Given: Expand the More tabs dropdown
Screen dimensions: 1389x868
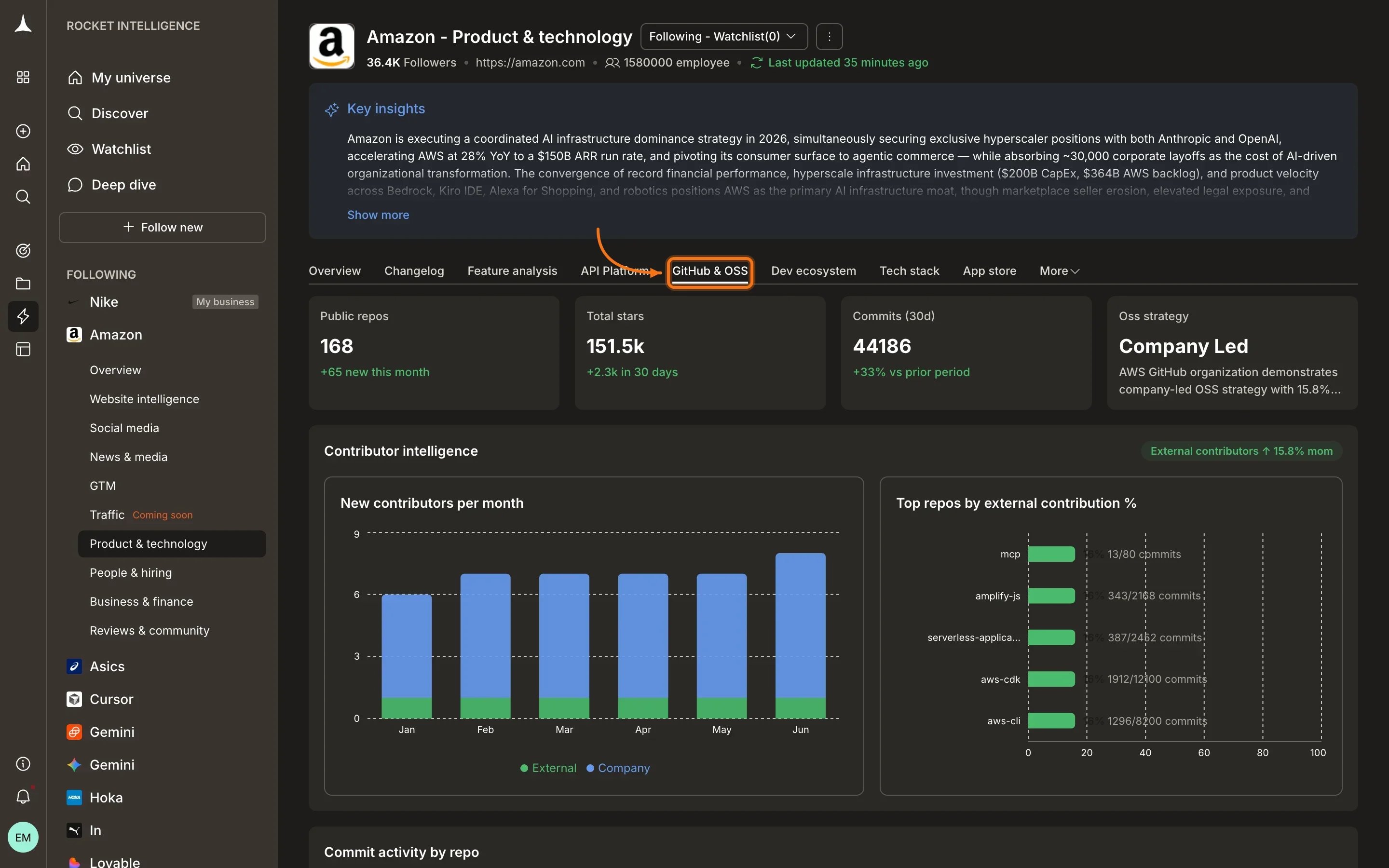Looking at the screenshot, I should [x=1060, y=271].
